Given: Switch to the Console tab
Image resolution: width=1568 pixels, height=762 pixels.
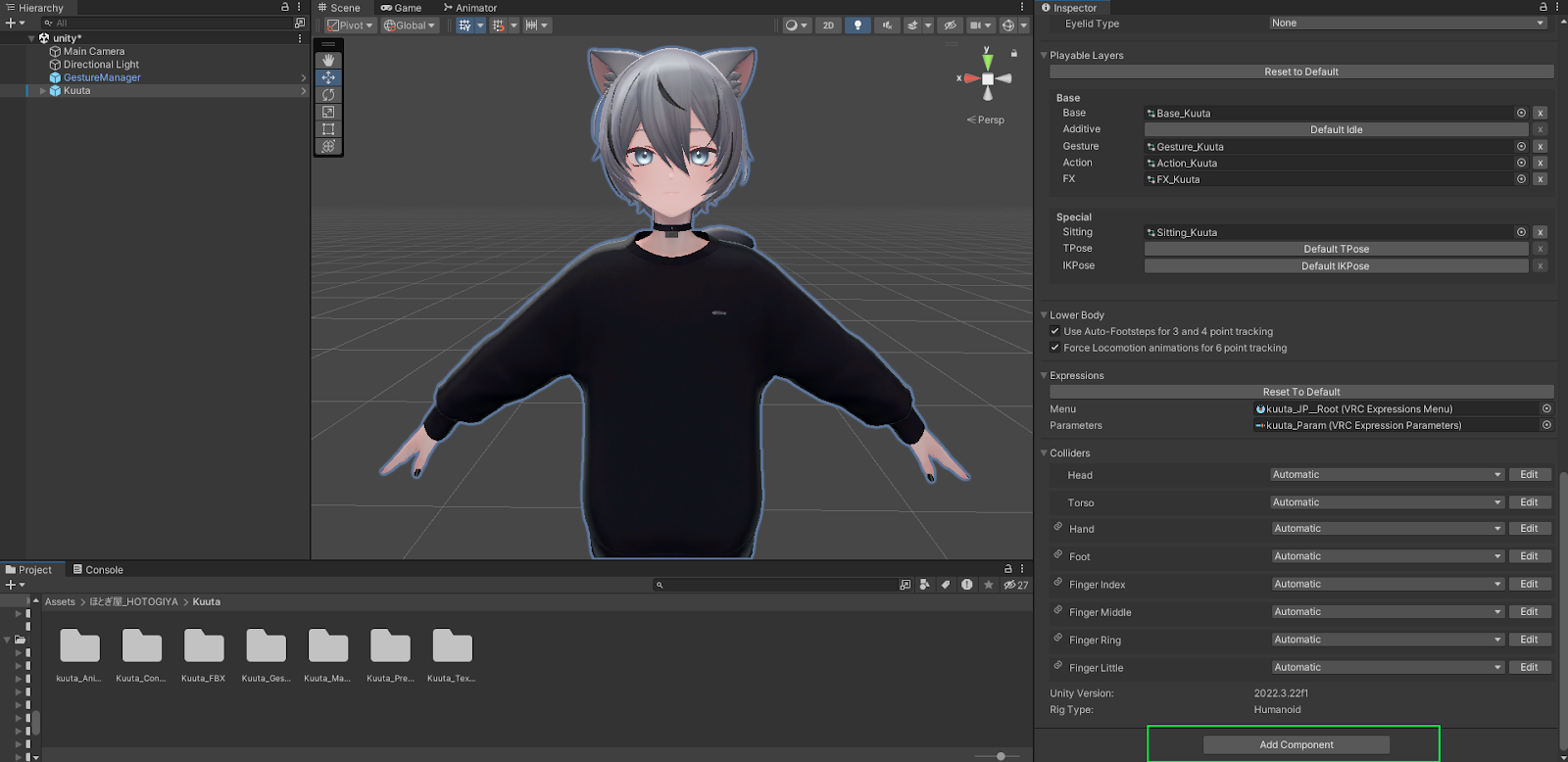Looking at the screenshot, I should point(98,569).
